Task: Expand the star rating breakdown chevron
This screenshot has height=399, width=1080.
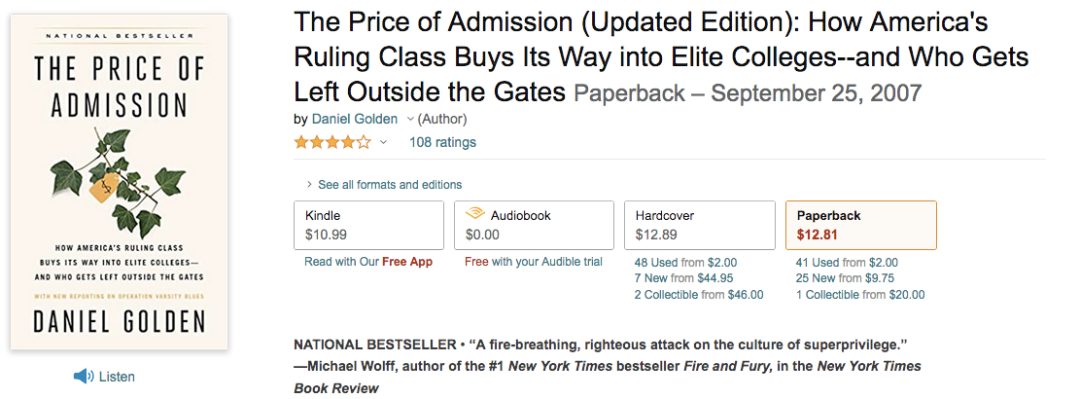Action: [384, 143]
